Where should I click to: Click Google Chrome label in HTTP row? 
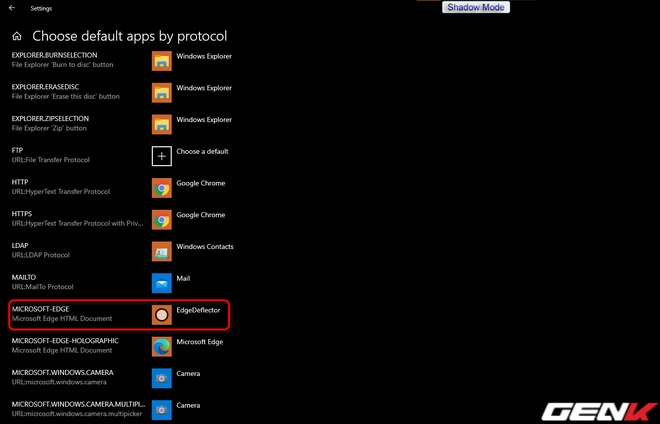click(x=201, y=183)
